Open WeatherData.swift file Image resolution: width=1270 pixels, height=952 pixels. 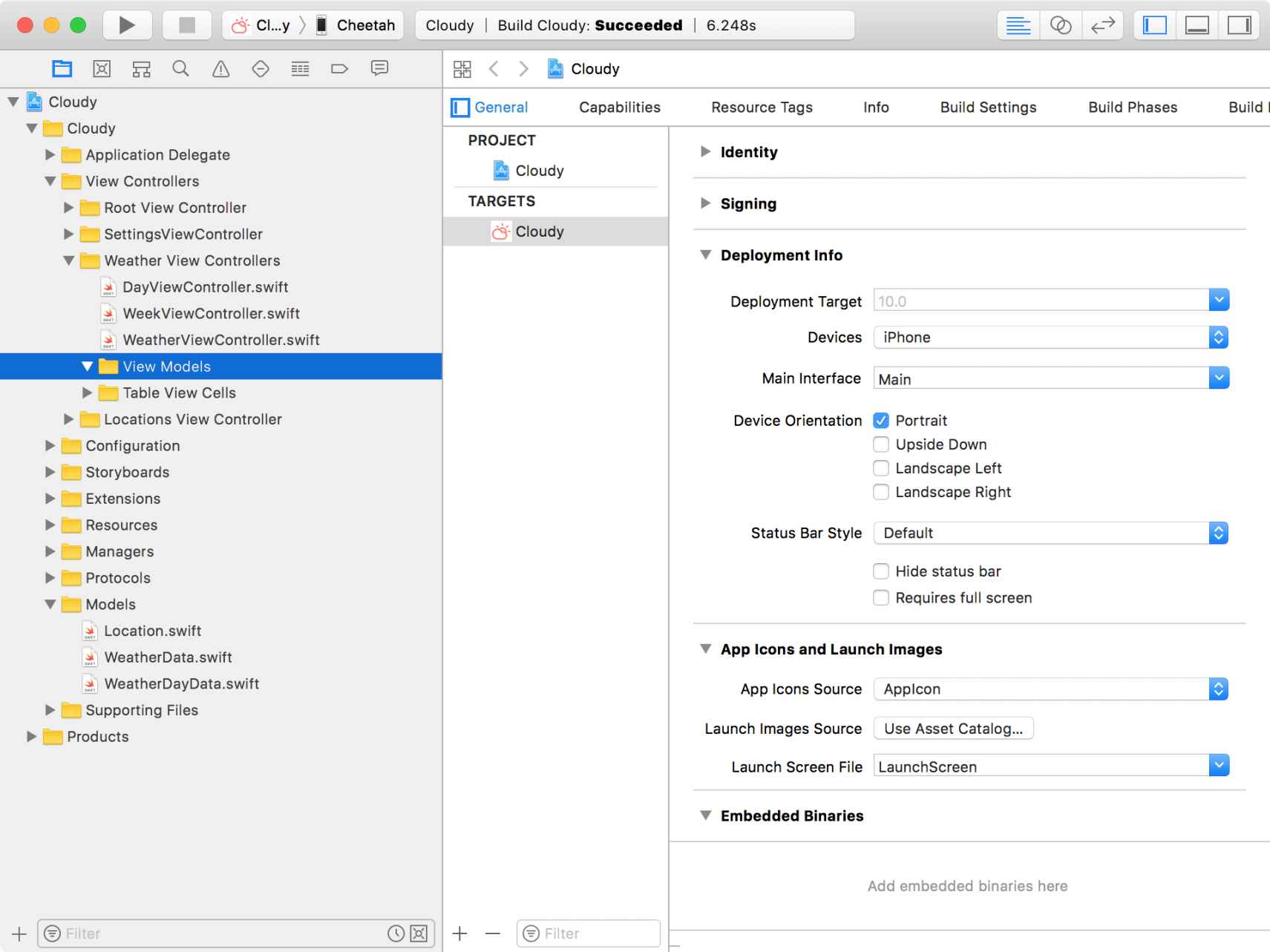(x=168, y=657)
